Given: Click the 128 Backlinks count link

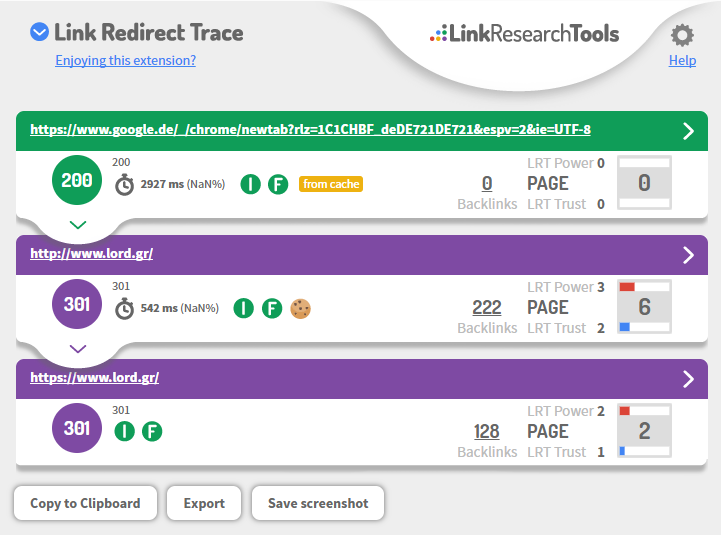Looking at the screenshot, I should (x=487, y=431).
